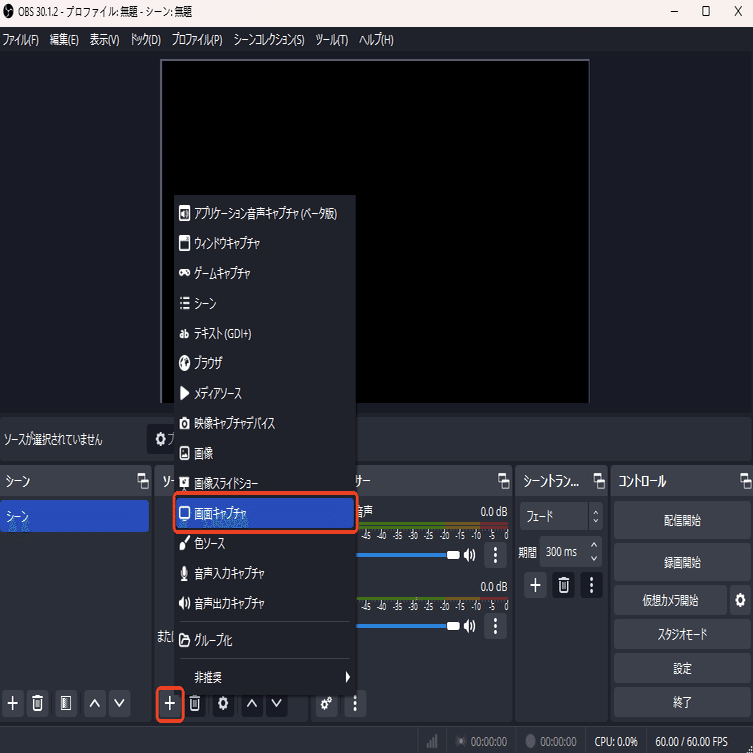This screenshot has width=753, height=753.
Task: Open the ドック(D) menu
Action: coord(146,40)
